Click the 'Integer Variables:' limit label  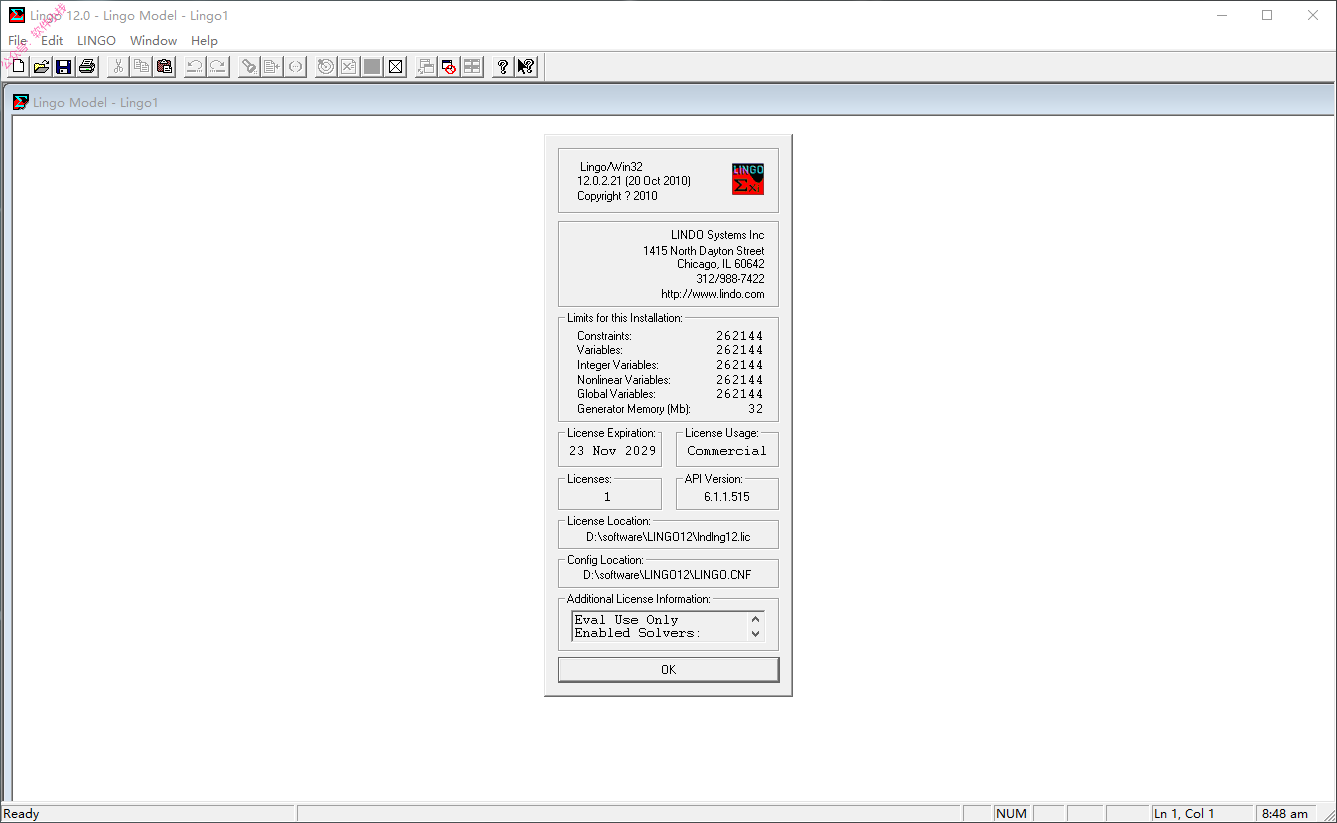617,365
